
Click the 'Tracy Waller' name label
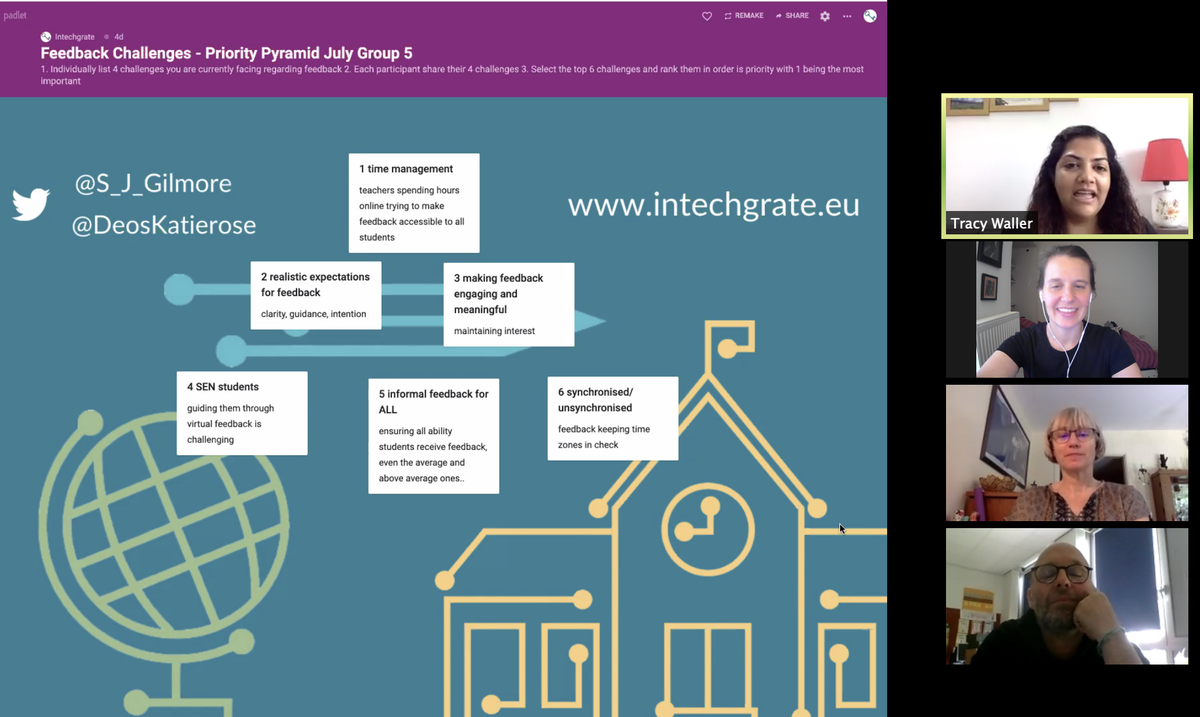tap(991, 224)
